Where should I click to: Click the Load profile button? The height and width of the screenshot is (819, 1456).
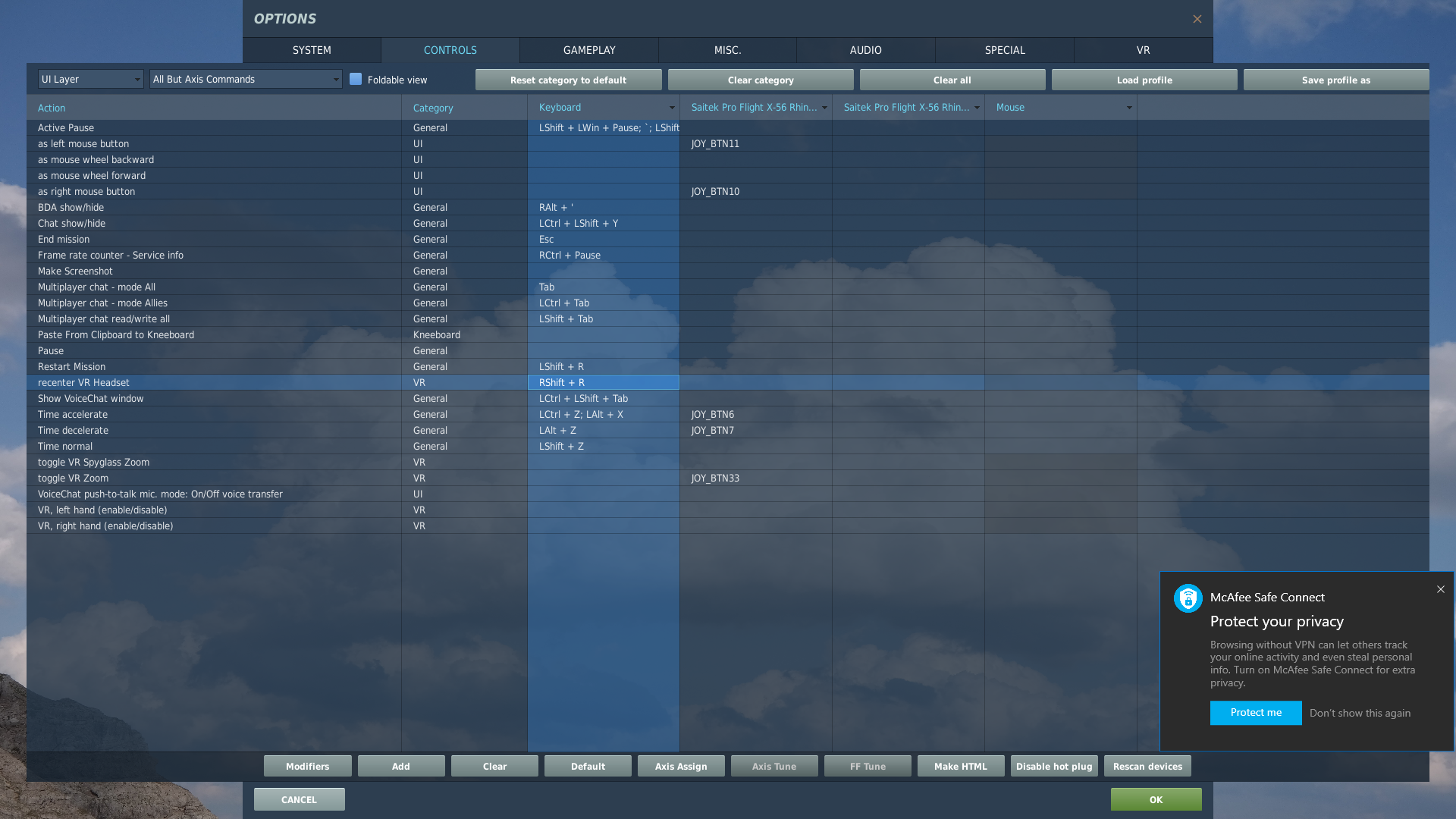coord(1144,80)
